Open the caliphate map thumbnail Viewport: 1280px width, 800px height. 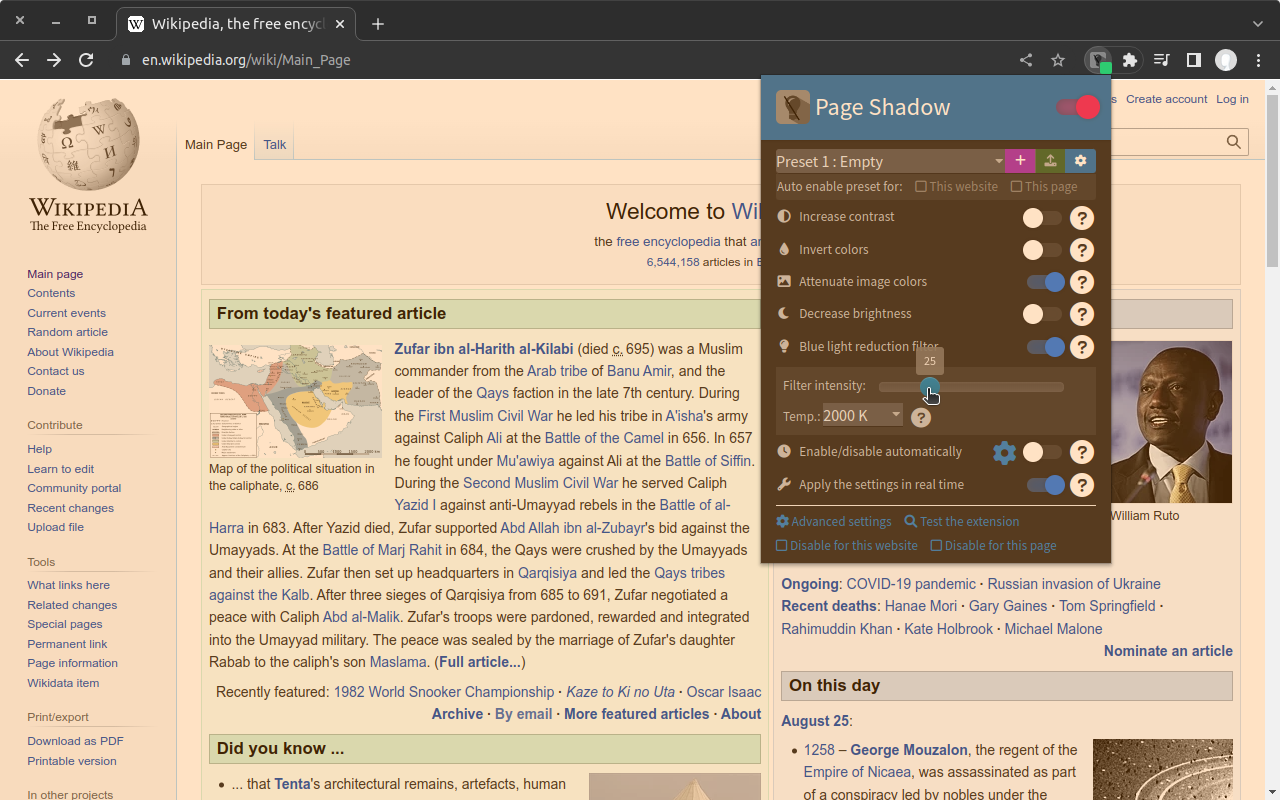tap(296, 401)
